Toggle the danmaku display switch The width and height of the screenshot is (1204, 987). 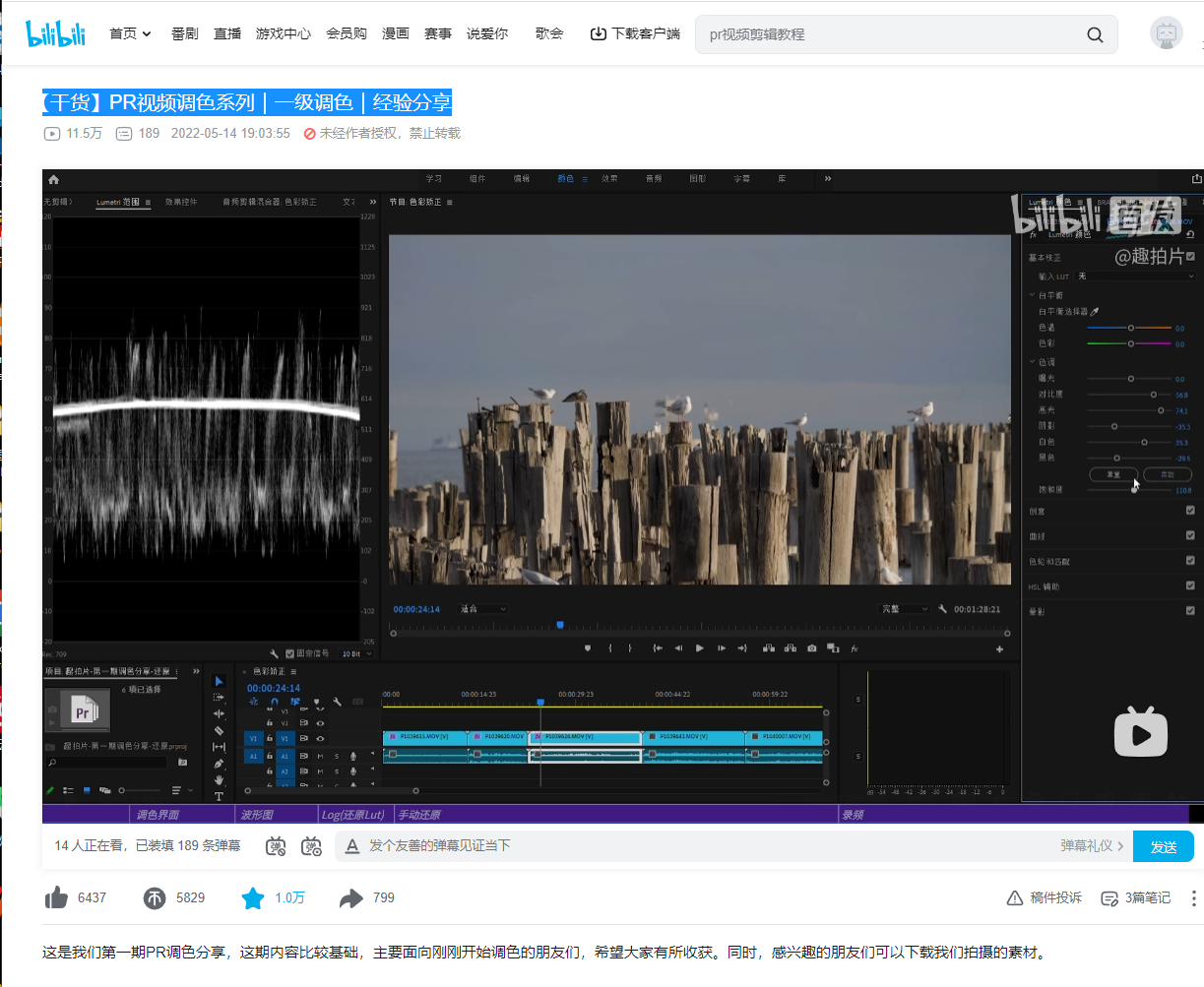(x=277, y=846)
